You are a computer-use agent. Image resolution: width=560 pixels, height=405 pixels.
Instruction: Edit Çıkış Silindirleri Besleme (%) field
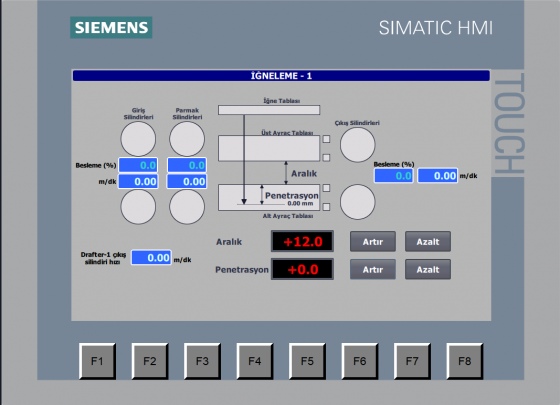[x=394, y=176]
